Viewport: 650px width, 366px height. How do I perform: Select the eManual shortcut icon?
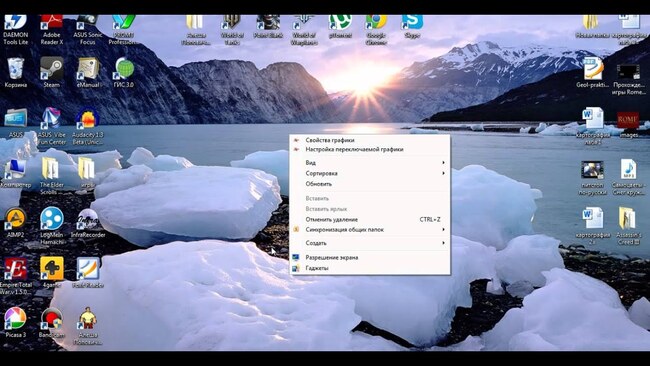[x=87, y=73]
